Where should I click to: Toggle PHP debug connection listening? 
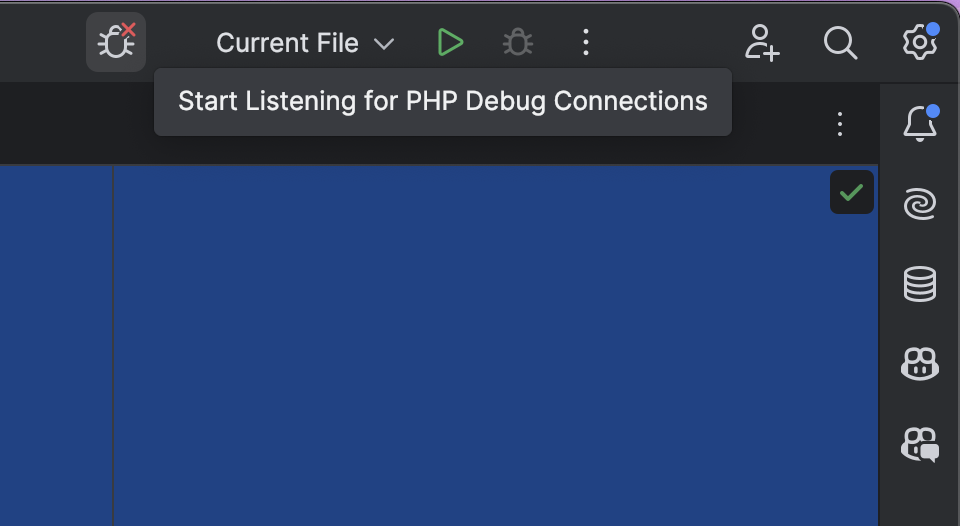116,42
